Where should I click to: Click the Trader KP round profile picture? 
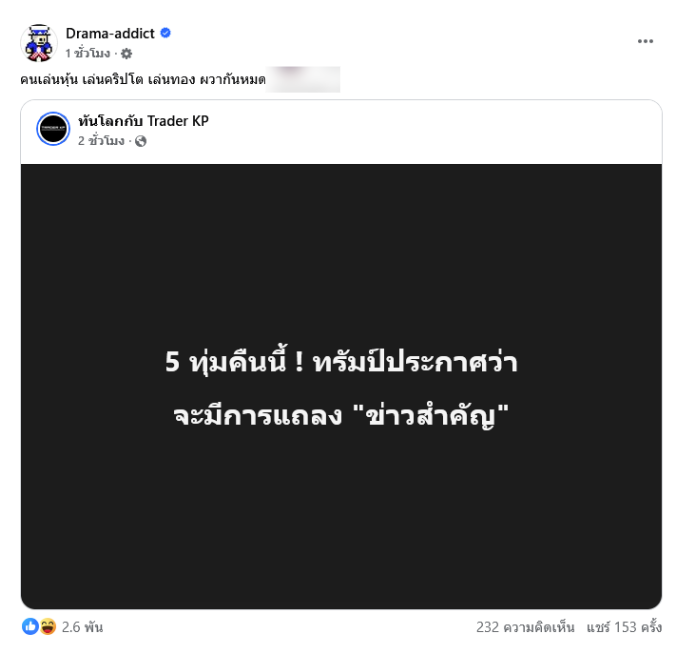point(53,128)
